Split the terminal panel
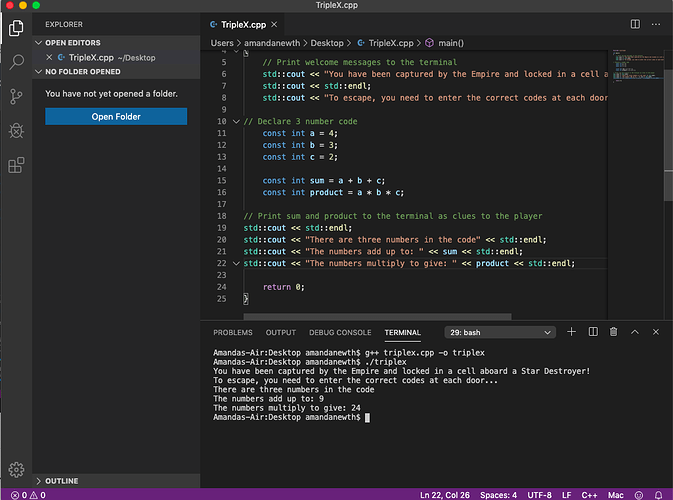The height and width of the screenshot is (500, 673). pos(593,332)
